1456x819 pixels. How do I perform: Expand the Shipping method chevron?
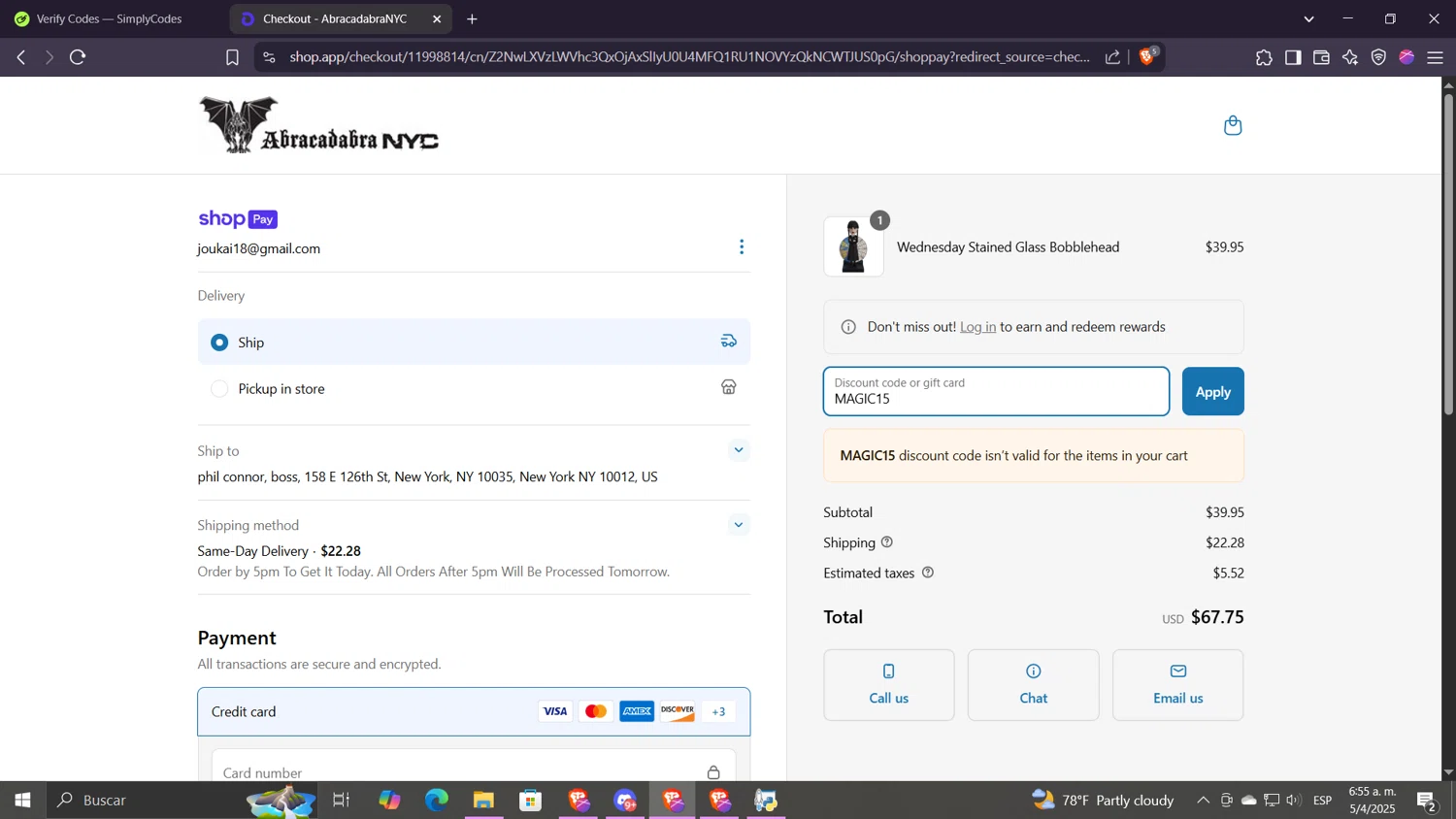coord(739,525)
